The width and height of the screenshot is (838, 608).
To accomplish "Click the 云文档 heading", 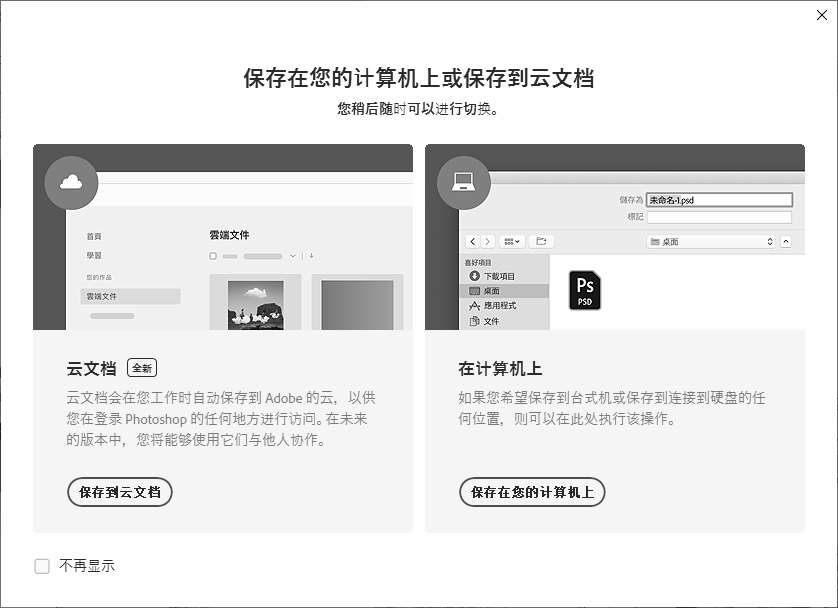I will pos(91,369).
